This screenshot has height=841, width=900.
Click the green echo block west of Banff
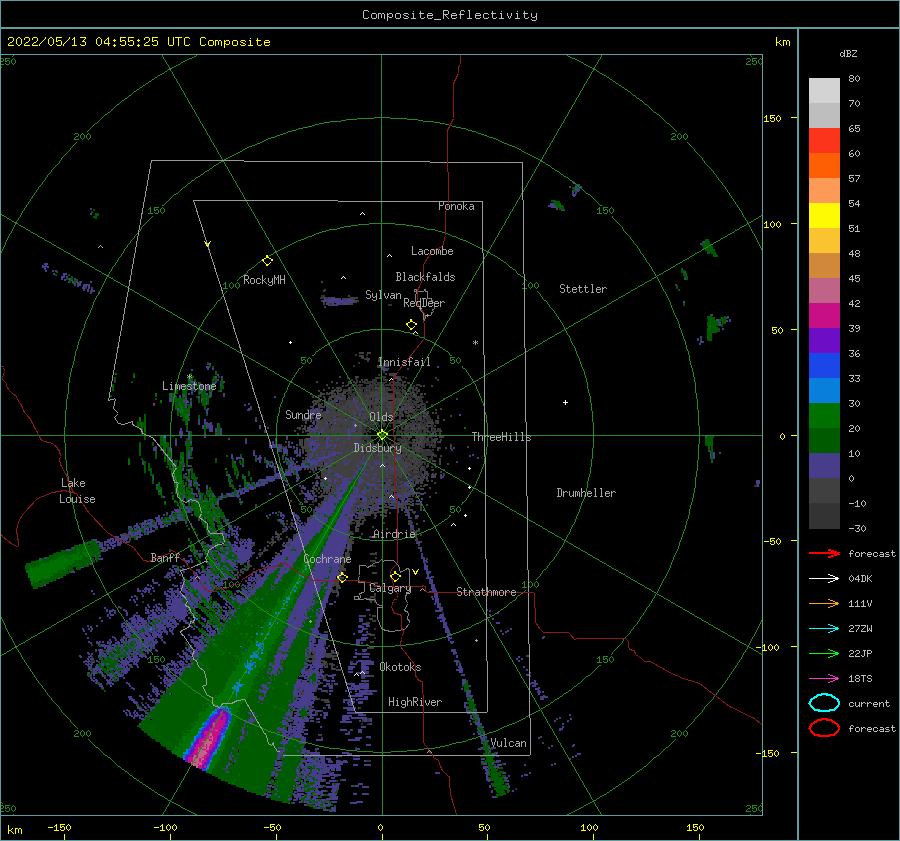64,563
